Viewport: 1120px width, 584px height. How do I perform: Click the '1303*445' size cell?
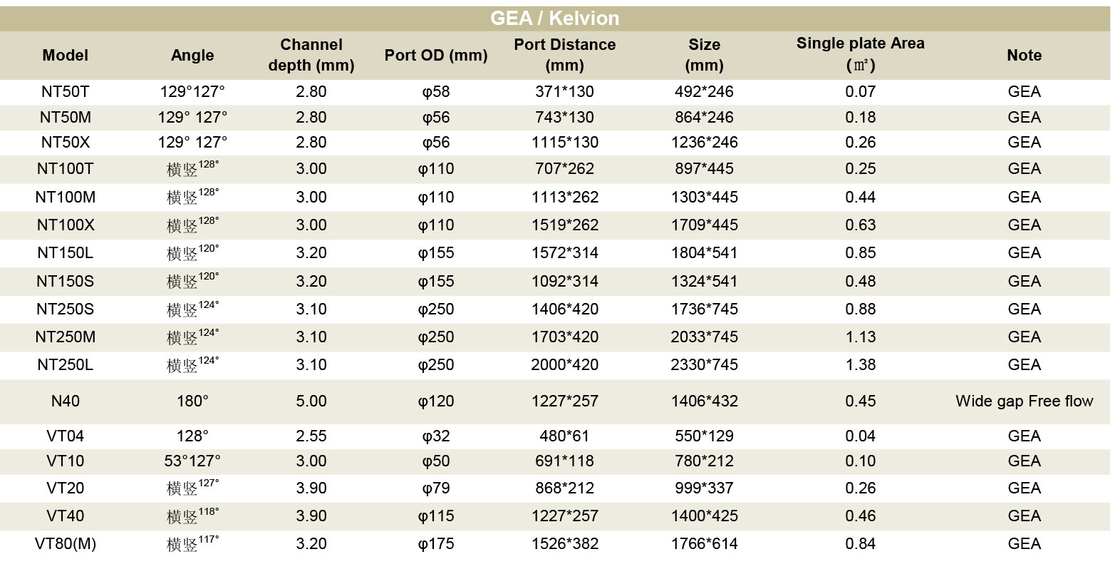click(704, 197)
